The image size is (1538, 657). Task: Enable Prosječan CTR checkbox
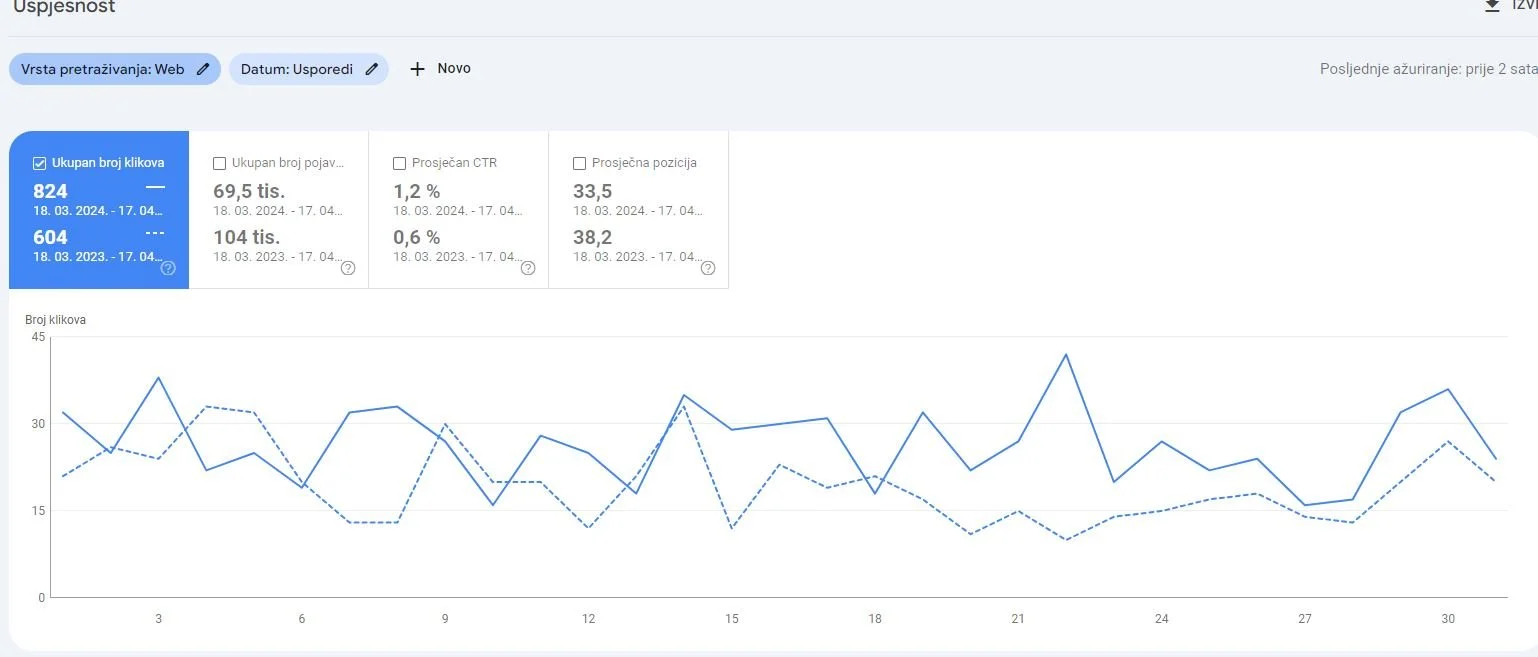coord(400,163)
